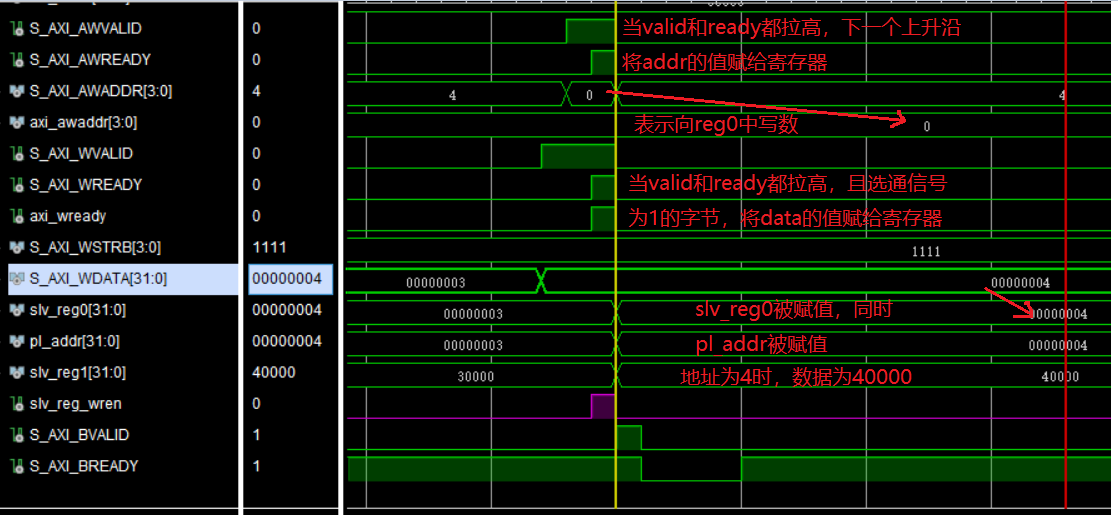Select the S_AXI_BREADY signal name
This screenshot has width=1118, height=517.
pos(84,466)
